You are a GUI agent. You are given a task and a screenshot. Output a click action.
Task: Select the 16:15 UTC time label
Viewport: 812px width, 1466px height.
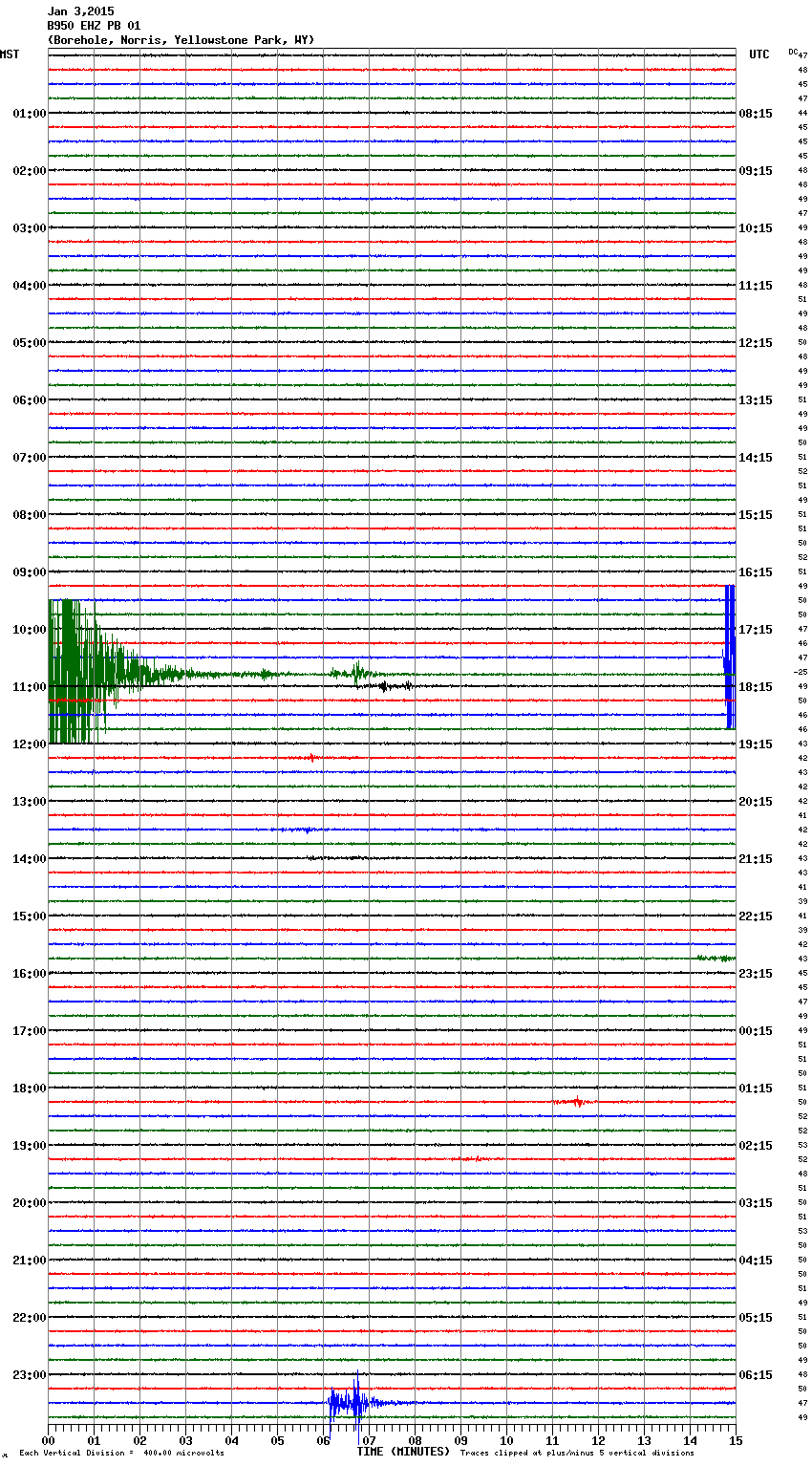(x=756, y=572)
